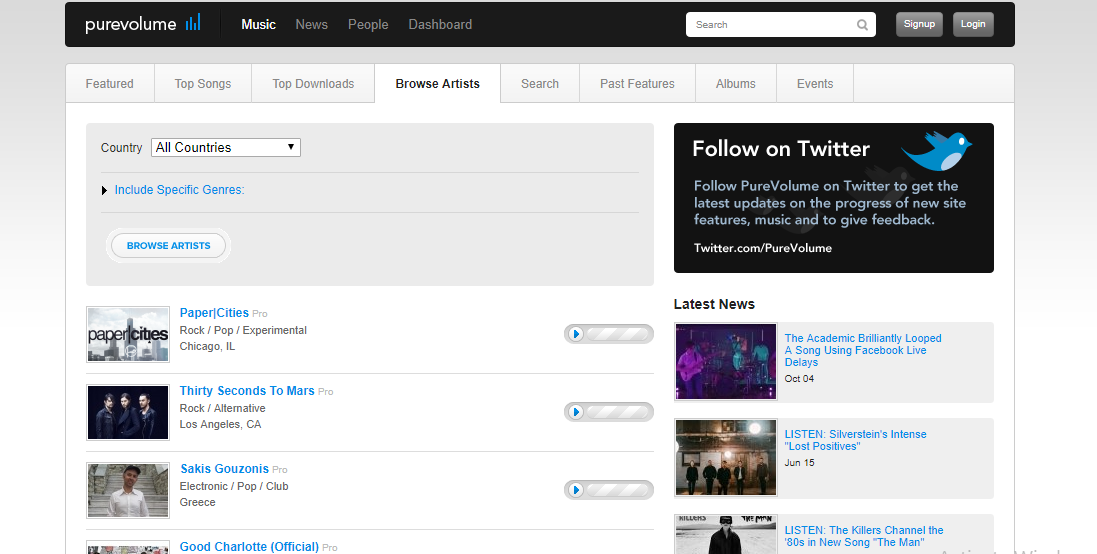Open The Killers The Man news link
This screenshot has width=1097, height=554.
(864, 536)
